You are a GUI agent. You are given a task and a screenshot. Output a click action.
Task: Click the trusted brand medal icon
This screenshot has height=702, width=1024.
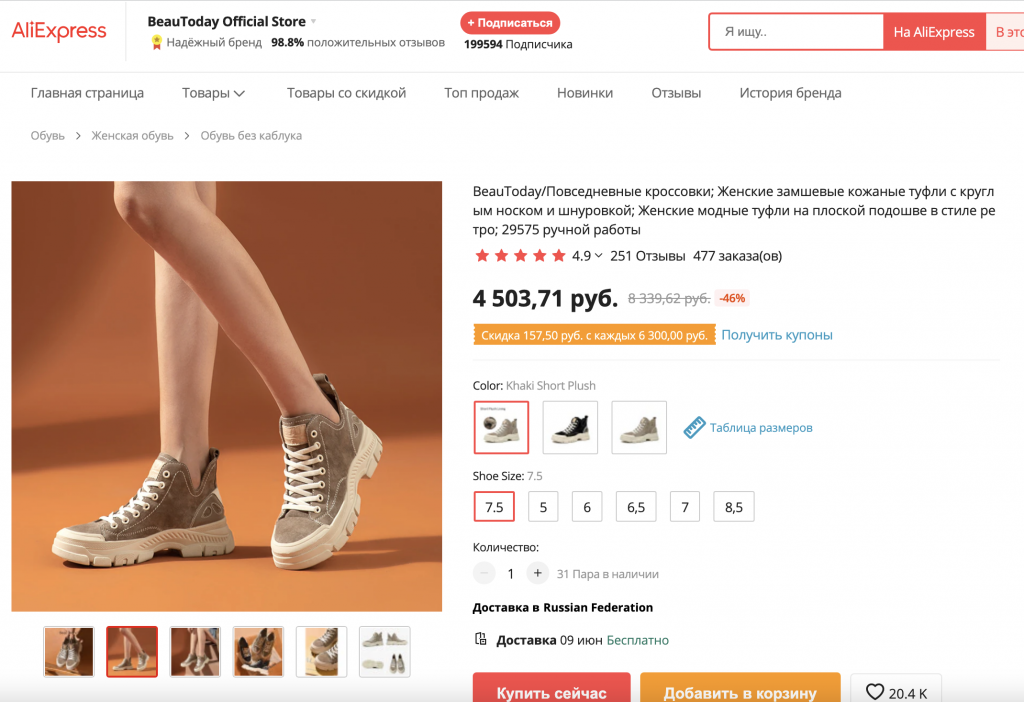156,42
